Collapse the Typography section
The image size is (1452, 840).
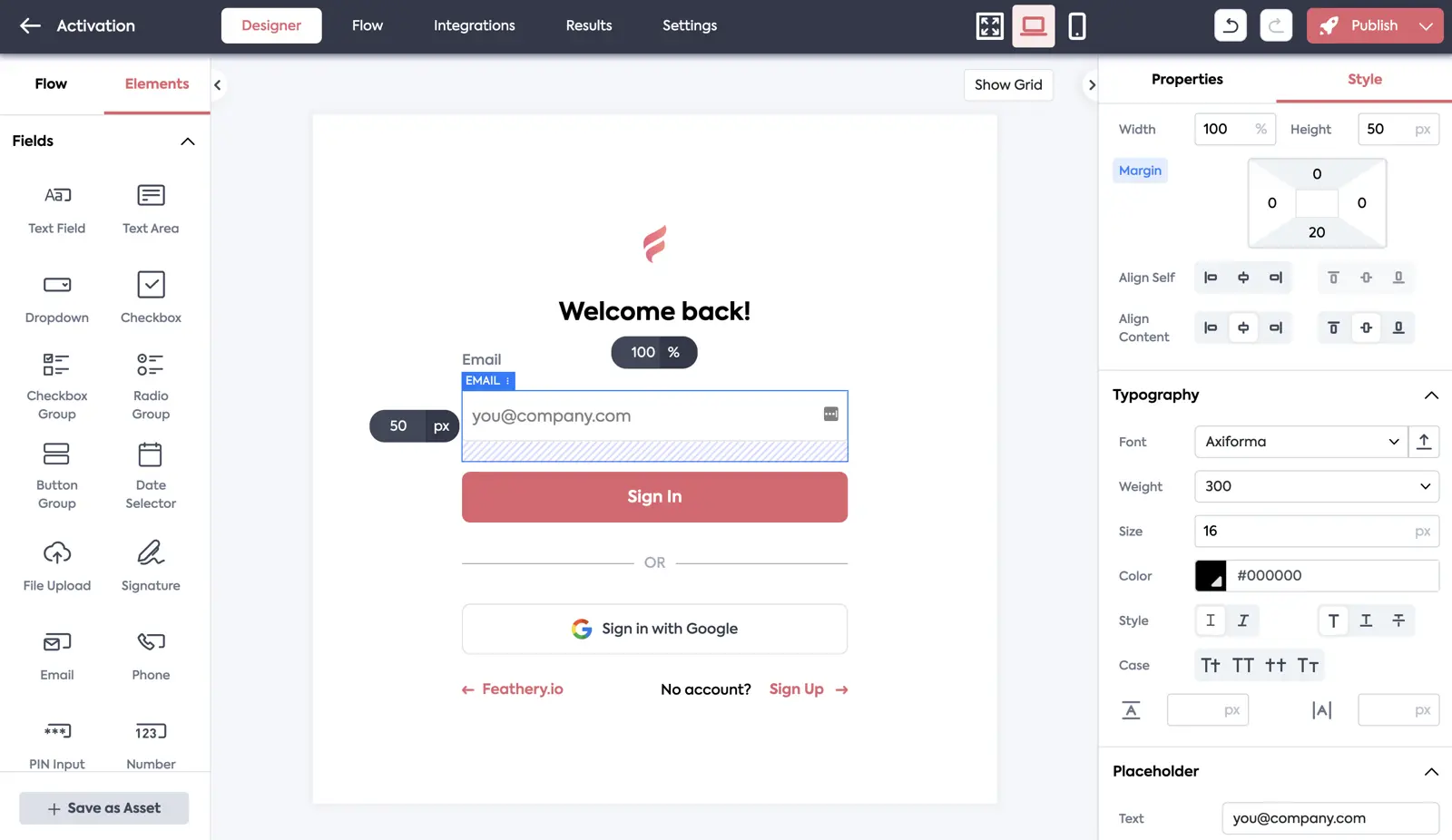coord(1431,396)
